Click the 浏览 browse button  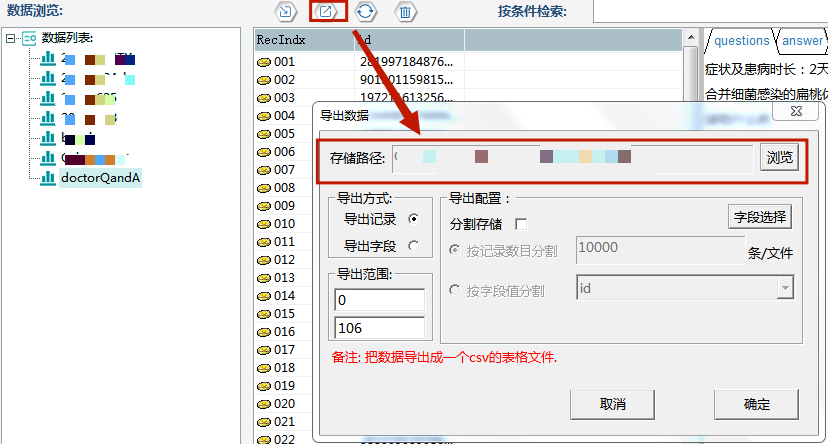point(779,157)
